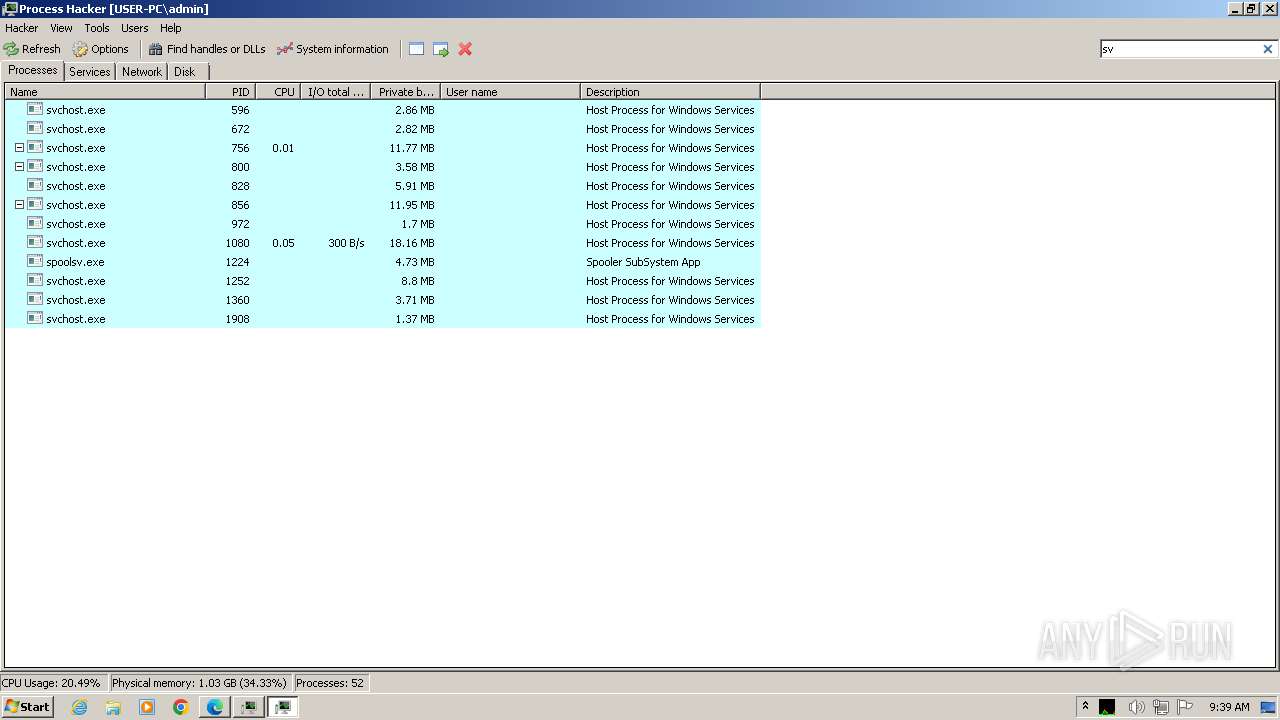Click the 9:39 AM system clock
Viewport: 1280px width, 720px height.
(1229, 707)
